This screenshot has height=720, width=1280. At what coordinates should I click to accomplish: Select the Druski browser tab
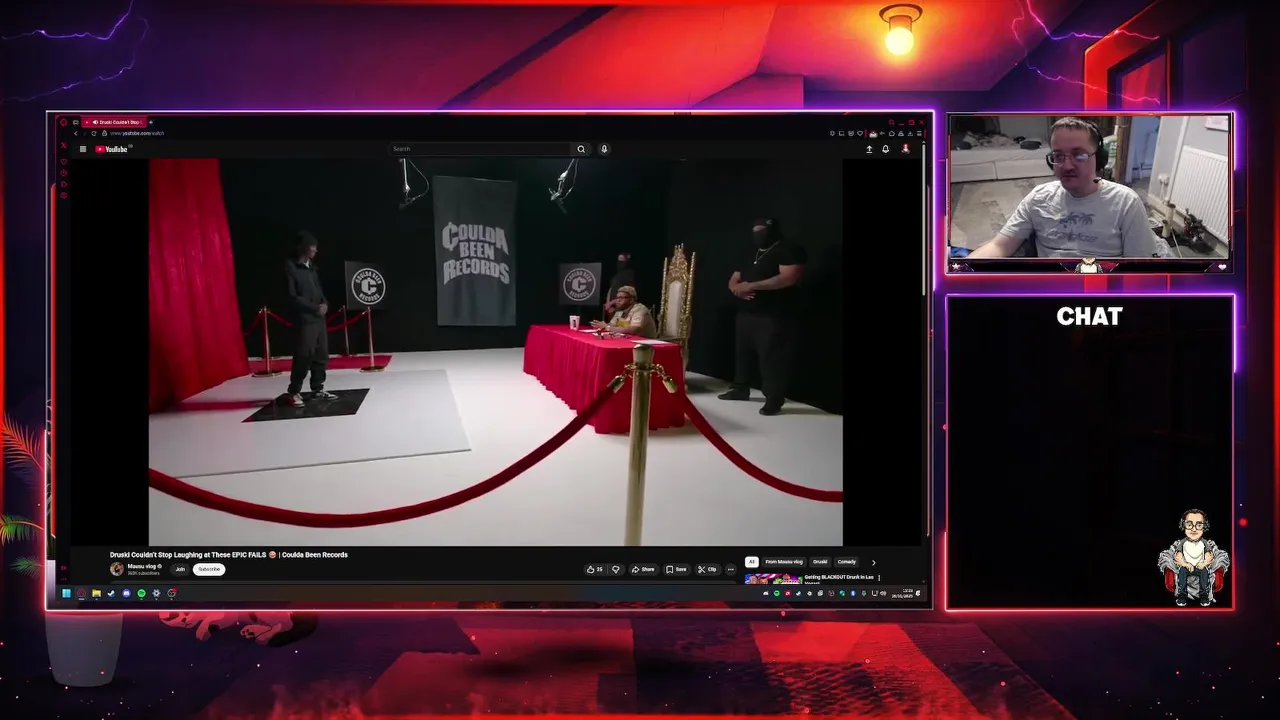[114, 122]
